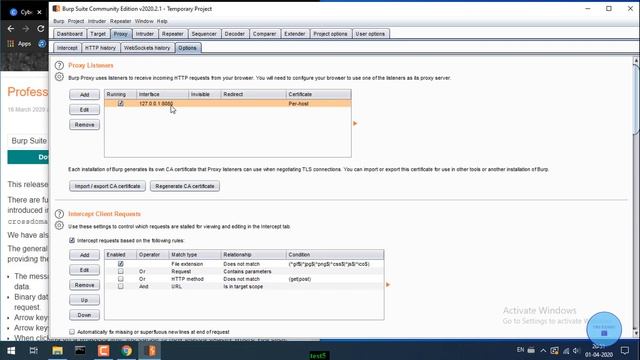Switch to the Intercept sub-tab
Screen dimensions: 640x360
(x=67, y=48)
